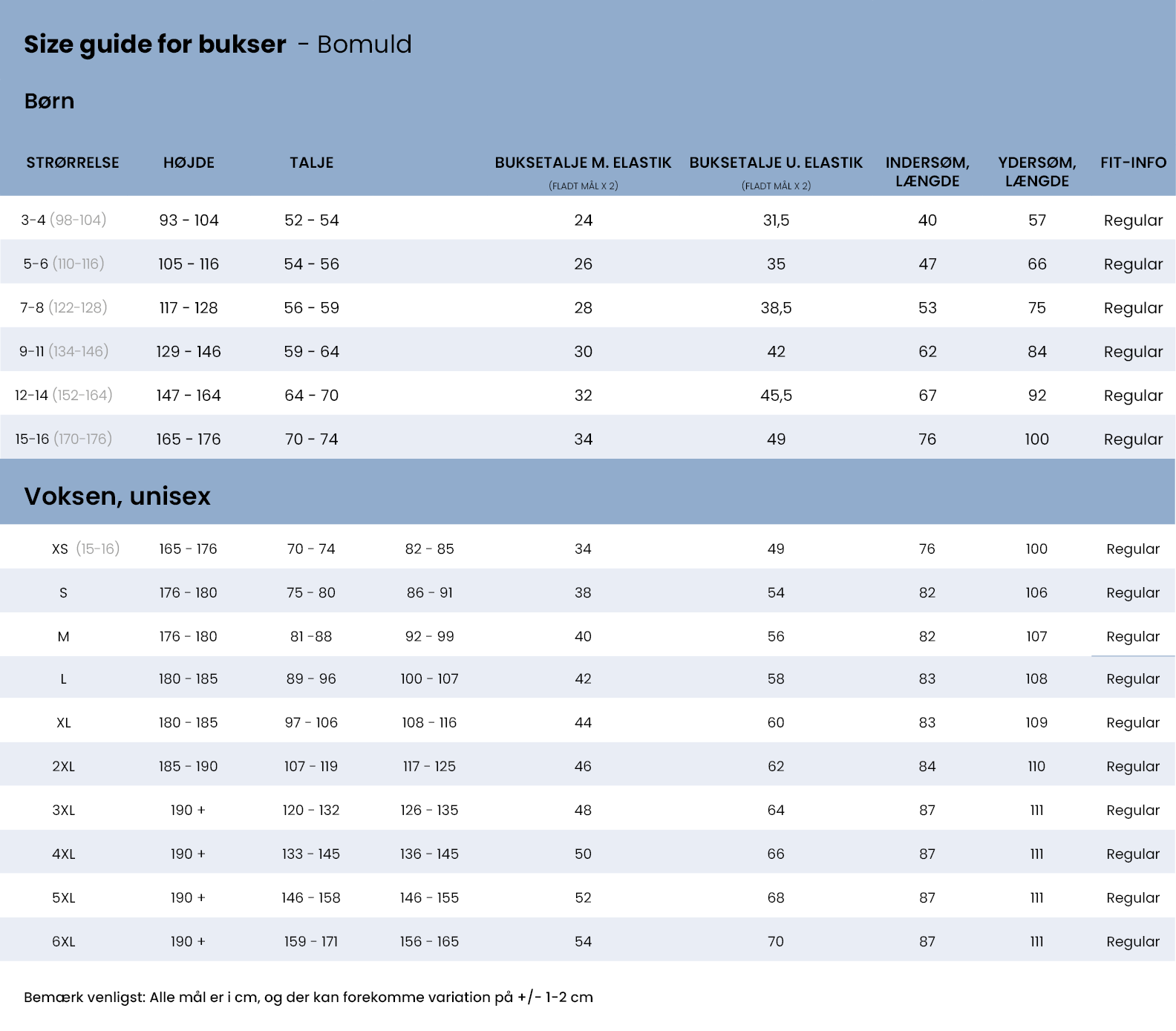Click the BUKSETALJE M. ELASTIK header
The height and width of the screenshot is (1031, 1176).
[x=583, y=163]
